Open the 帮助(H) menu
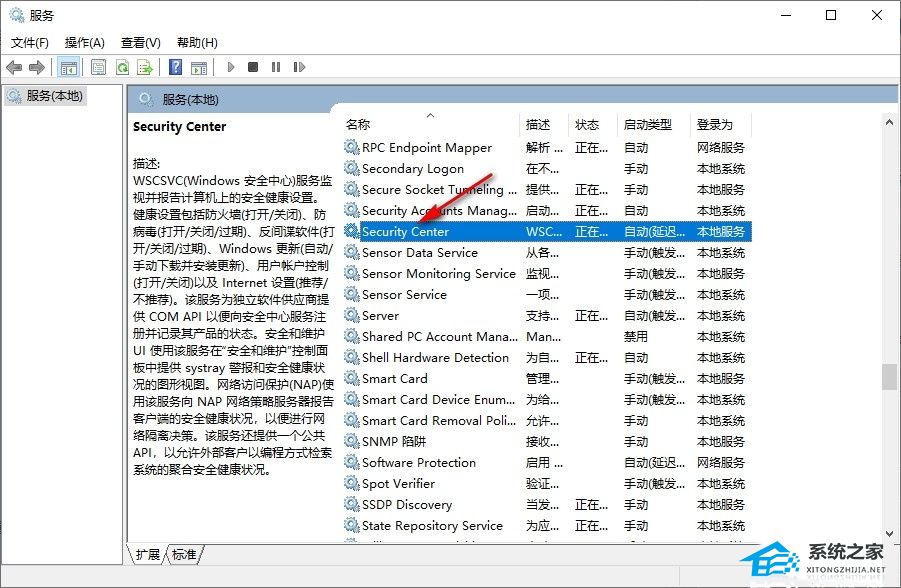The width and height of the screenshot is (901, 588). coord(197,43)
